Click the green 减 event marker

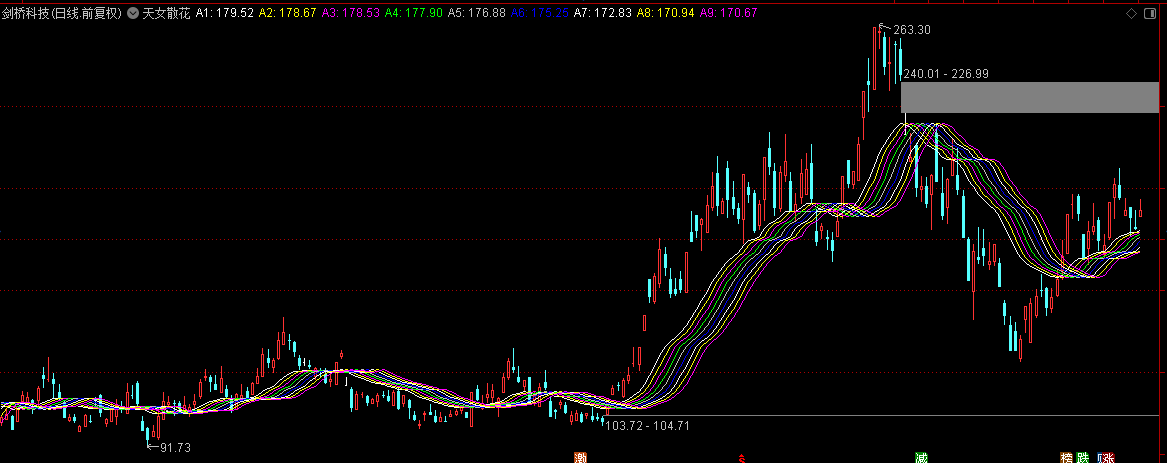[921, 457]
